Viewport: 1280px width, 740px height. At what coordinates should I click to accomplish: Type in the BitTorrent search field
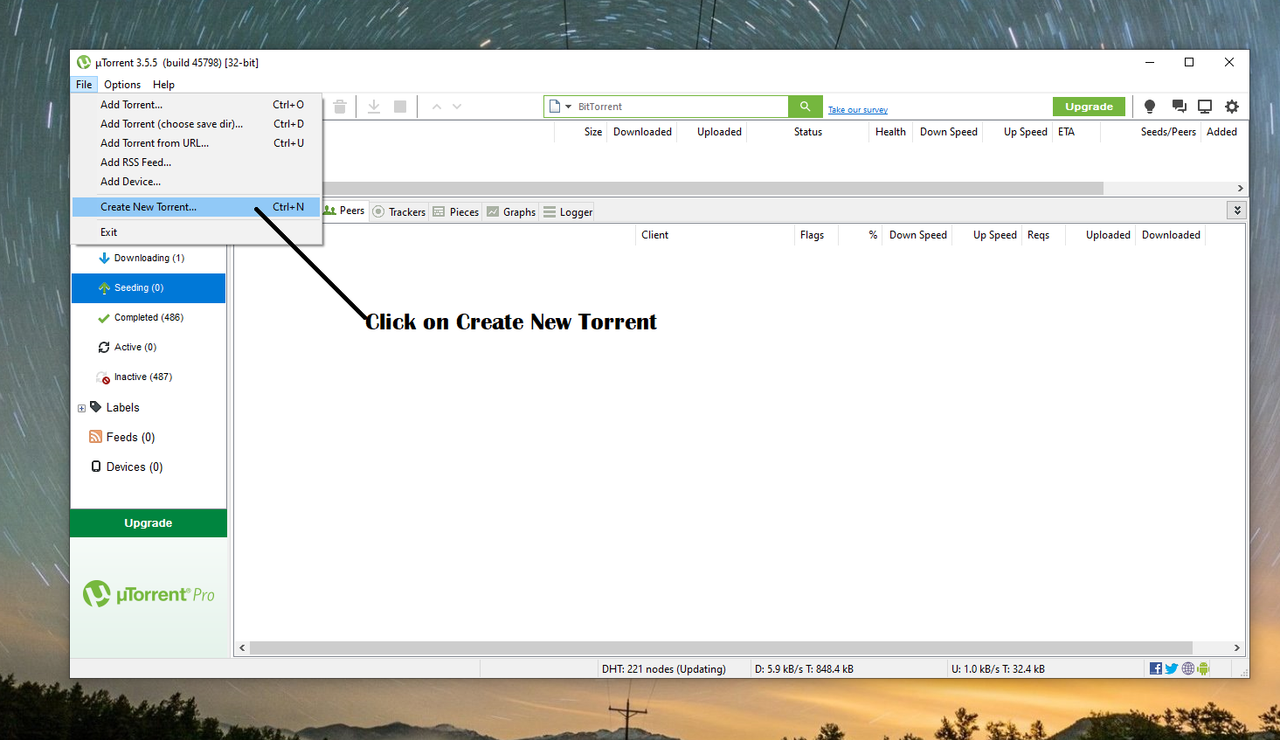tap(660, 106)
